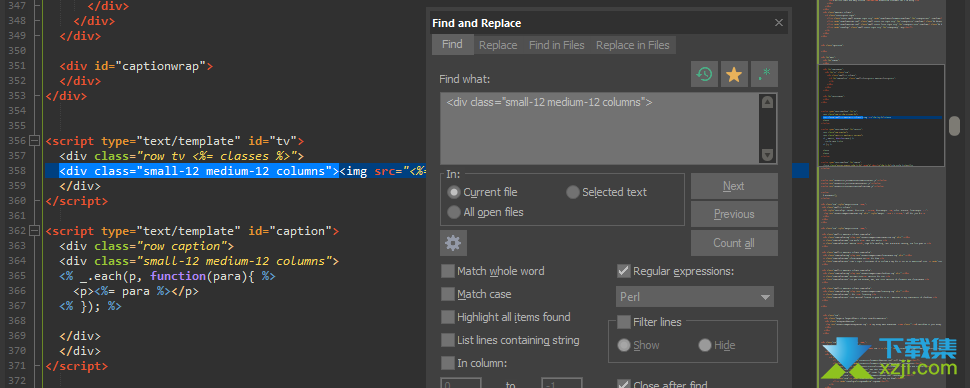The width and height of the screenshot is (970, 388).
Task: Open the Find in Files tab
Action: (x=557, y=45)
